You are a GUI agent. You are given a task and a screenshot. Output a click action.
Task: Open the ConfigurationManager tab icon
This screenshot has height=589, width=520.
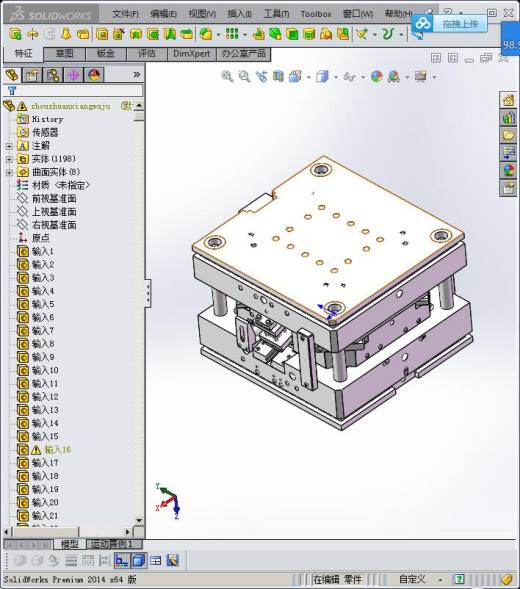click(53, 75)
